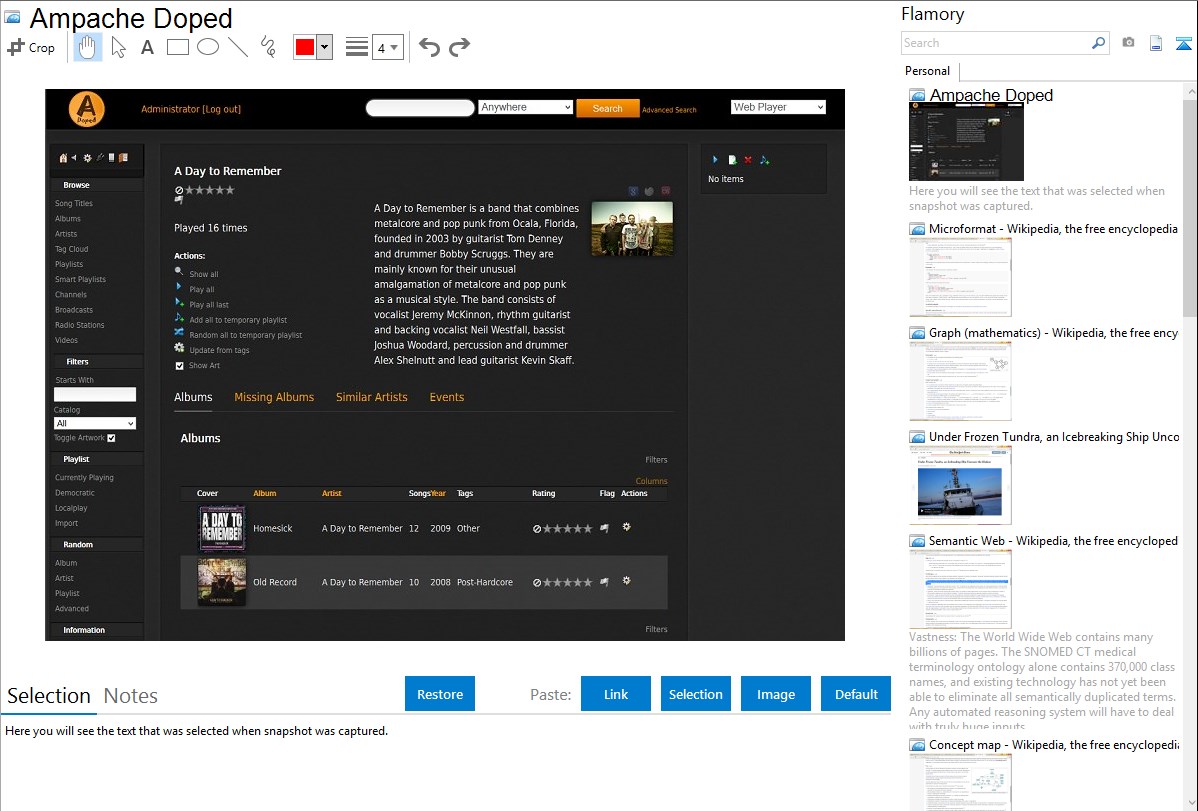Undo the last annotation

(x=429, y=47)
